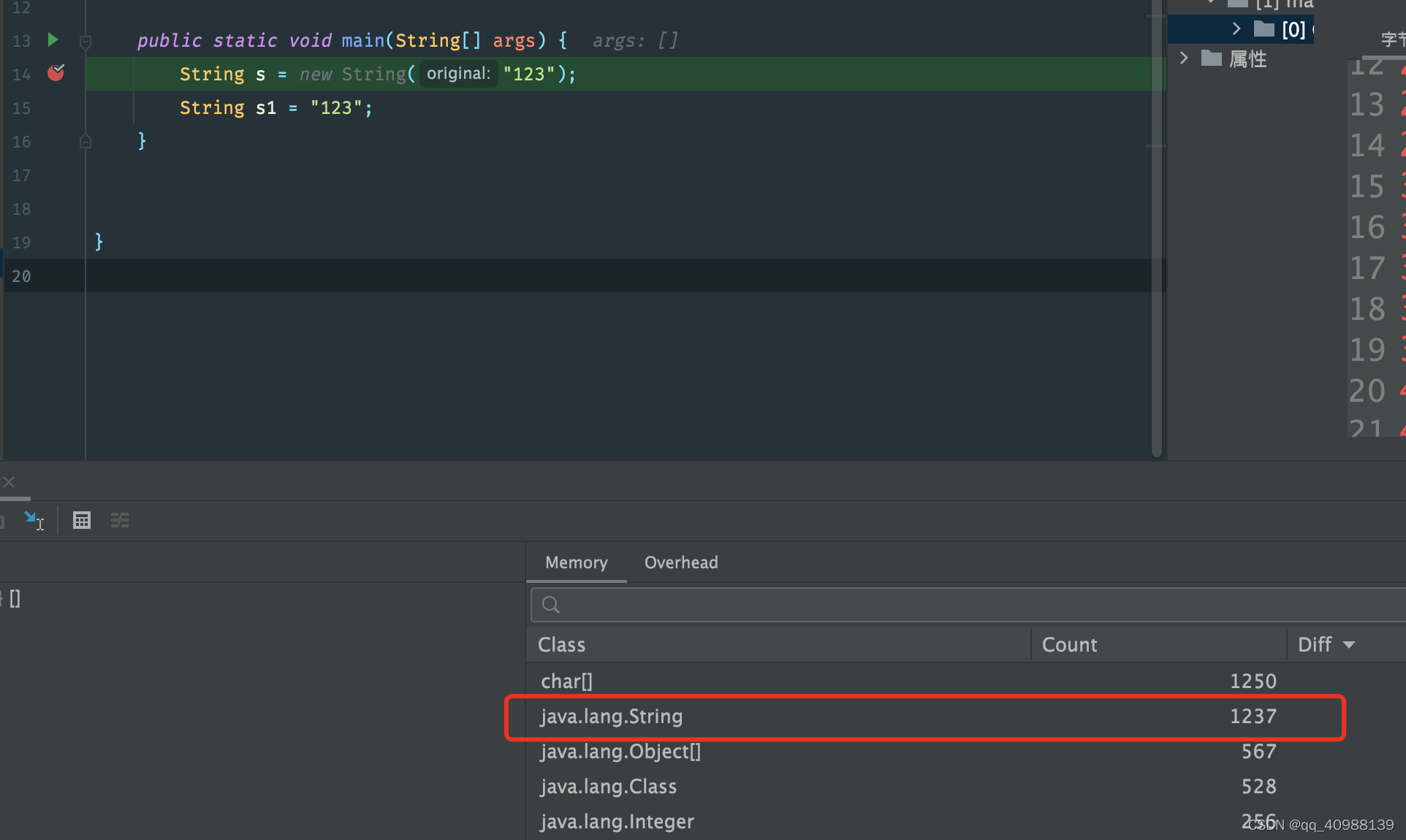
Task: Close the debug tab with the X
Action: pos(9,482)
